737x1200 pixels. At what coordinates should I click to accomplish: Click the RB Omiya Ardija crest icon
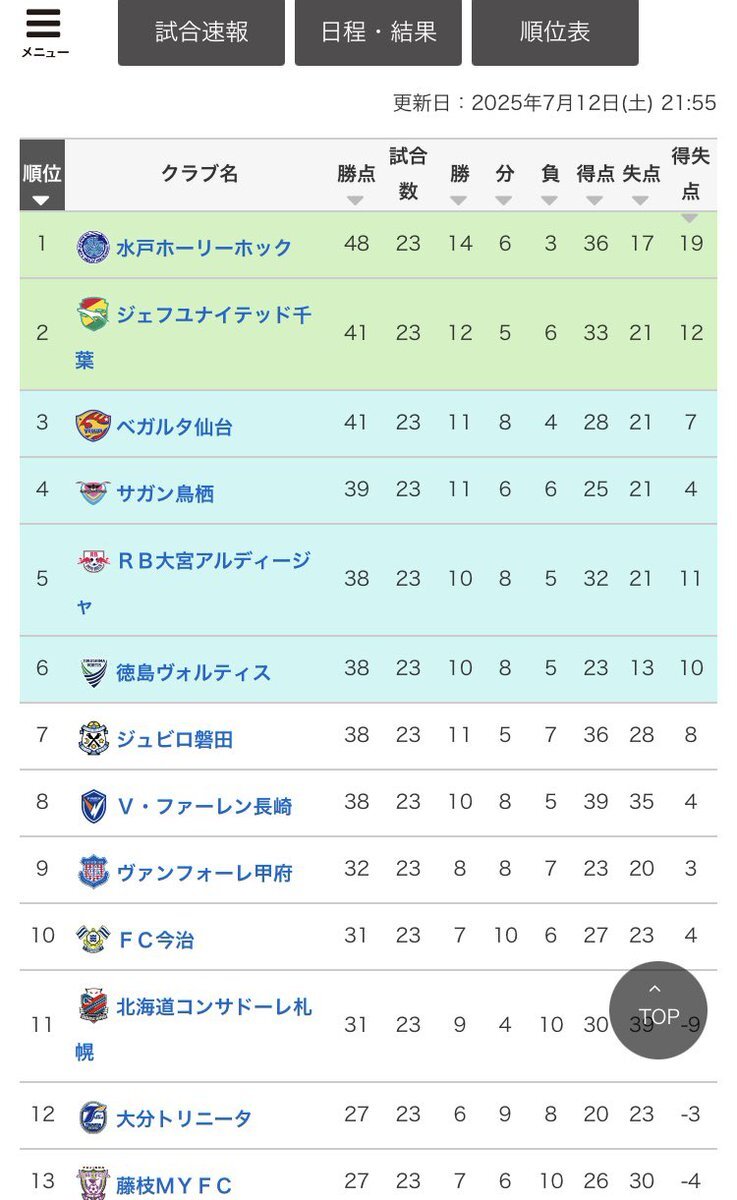tap(93, 560)
